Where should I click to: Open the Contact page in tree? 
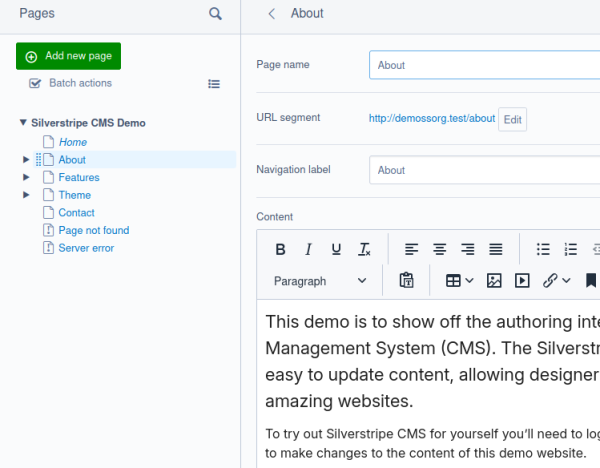pos(76,212)
